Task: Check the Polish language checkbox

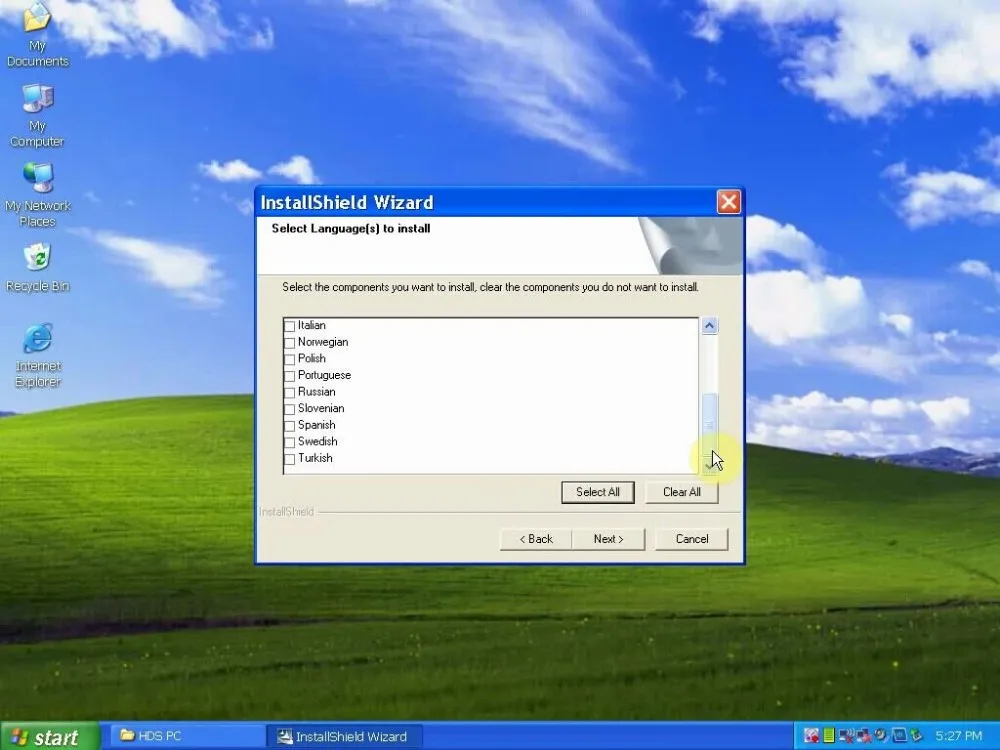Action: click(x=290, y=359)
